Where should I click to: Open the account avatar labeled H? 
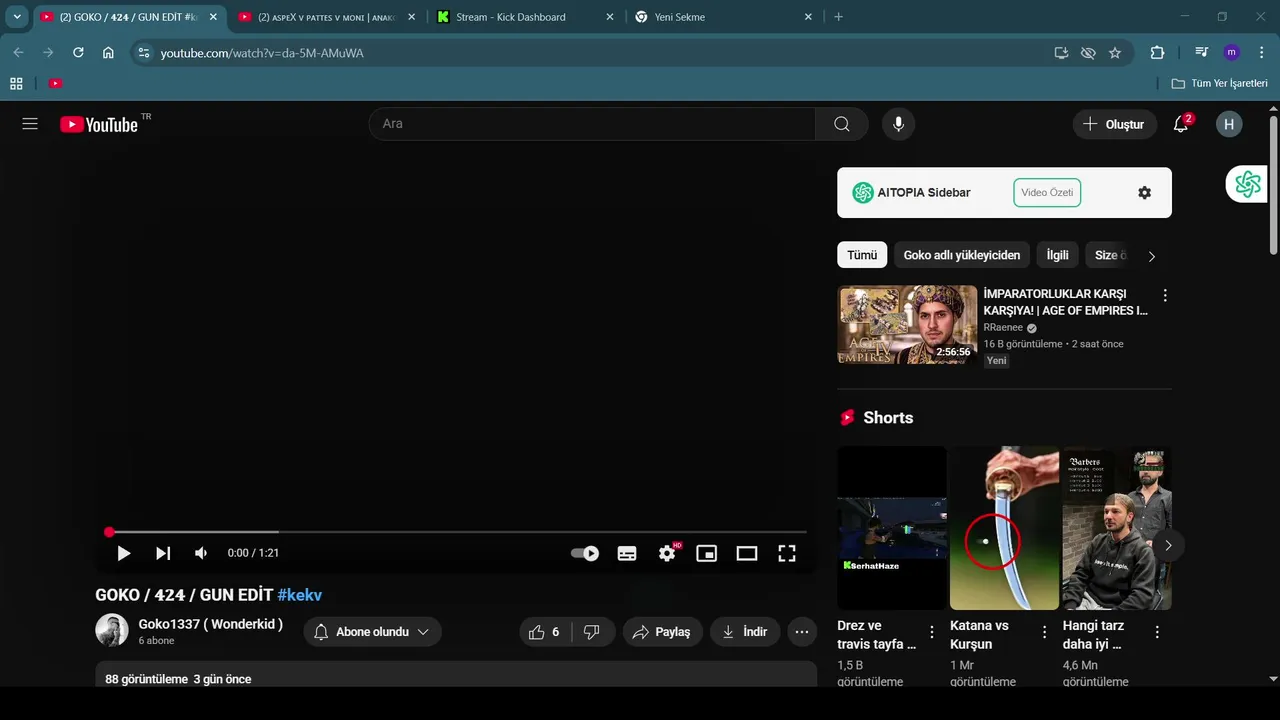pyautogui.click(x=1229, y=124)
